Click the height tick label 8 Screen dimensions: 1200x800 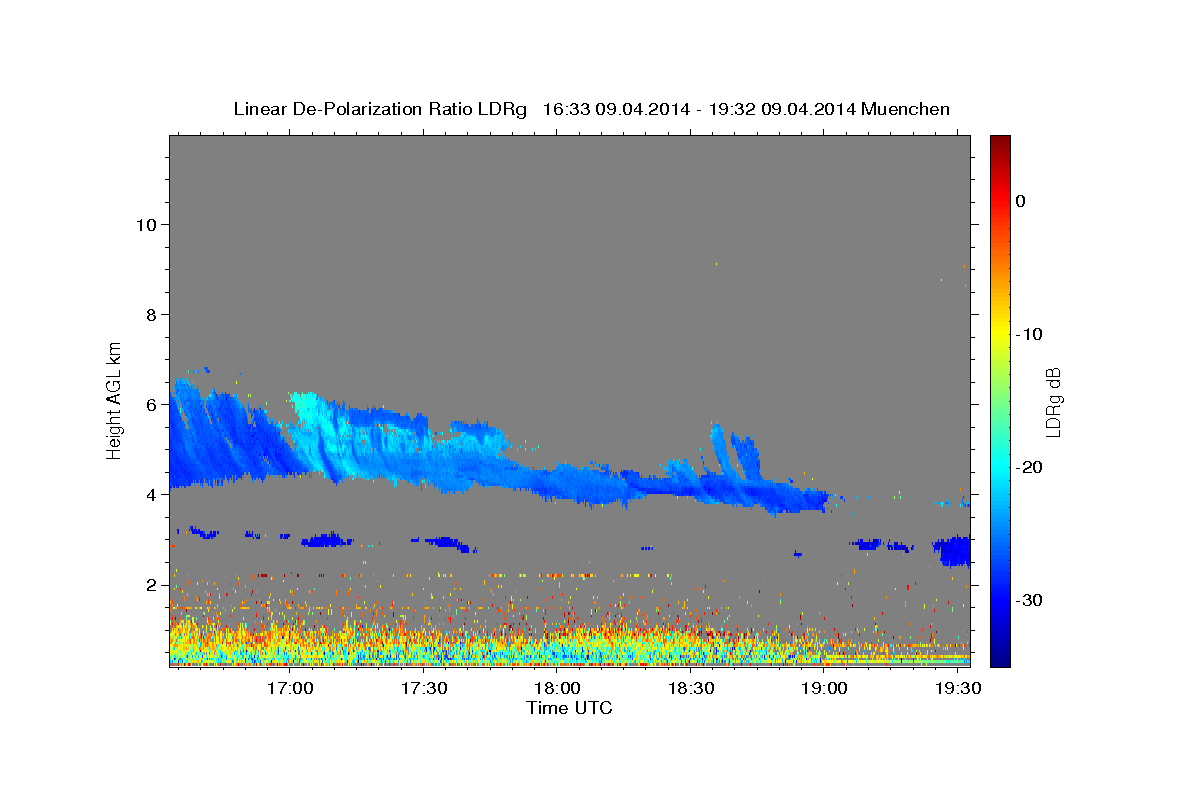point(152,314)
